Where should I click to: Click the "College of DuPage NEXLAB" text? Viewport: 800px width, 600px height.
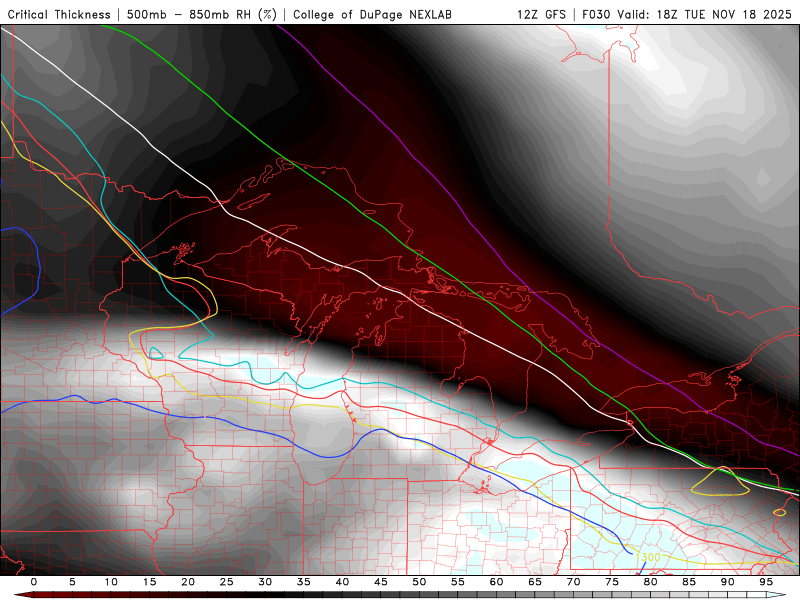372,14
